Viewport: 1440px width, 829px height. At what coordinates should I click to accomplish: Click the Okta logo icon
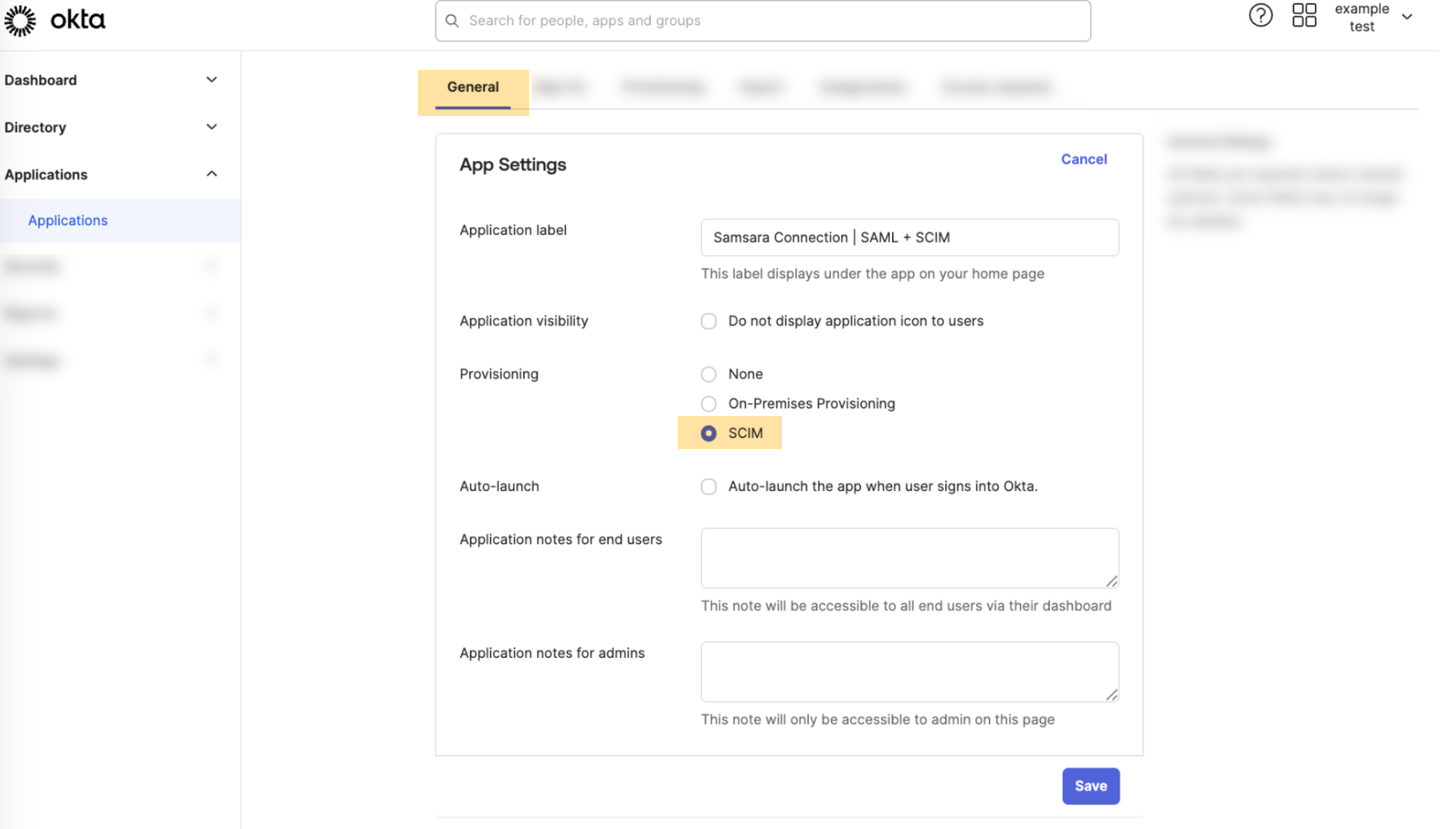(x=20, y=20)
